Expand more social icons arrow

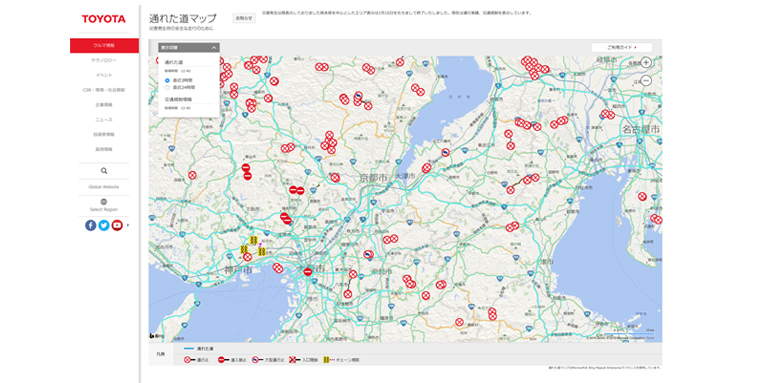click(128, 225)
